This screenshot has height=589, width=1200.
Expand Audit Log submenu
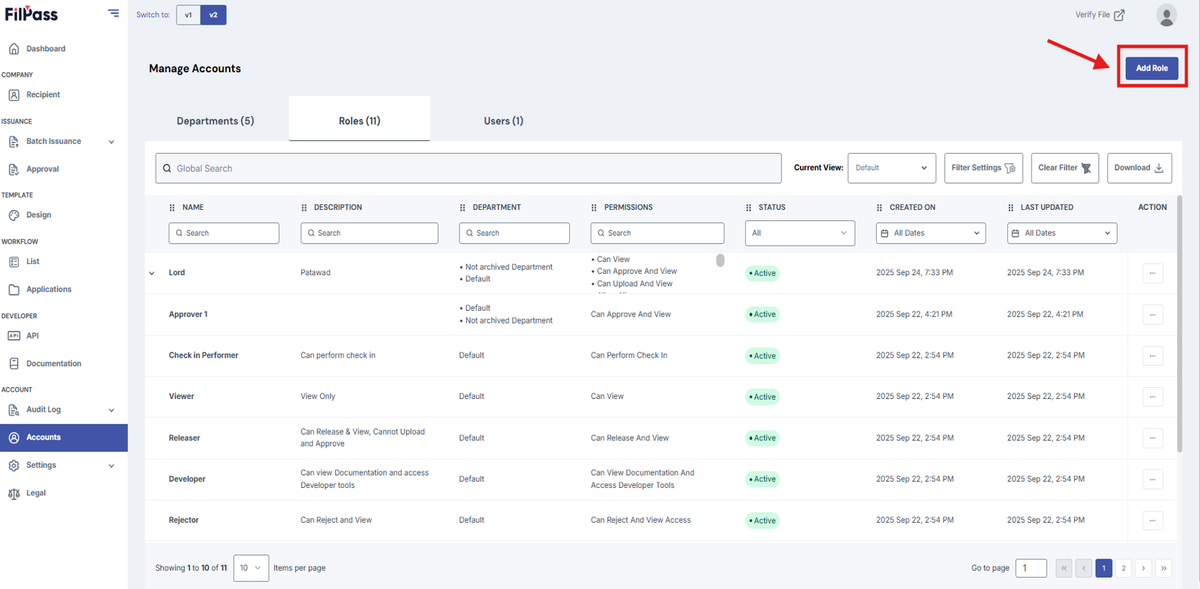click(x=111, y=410)
